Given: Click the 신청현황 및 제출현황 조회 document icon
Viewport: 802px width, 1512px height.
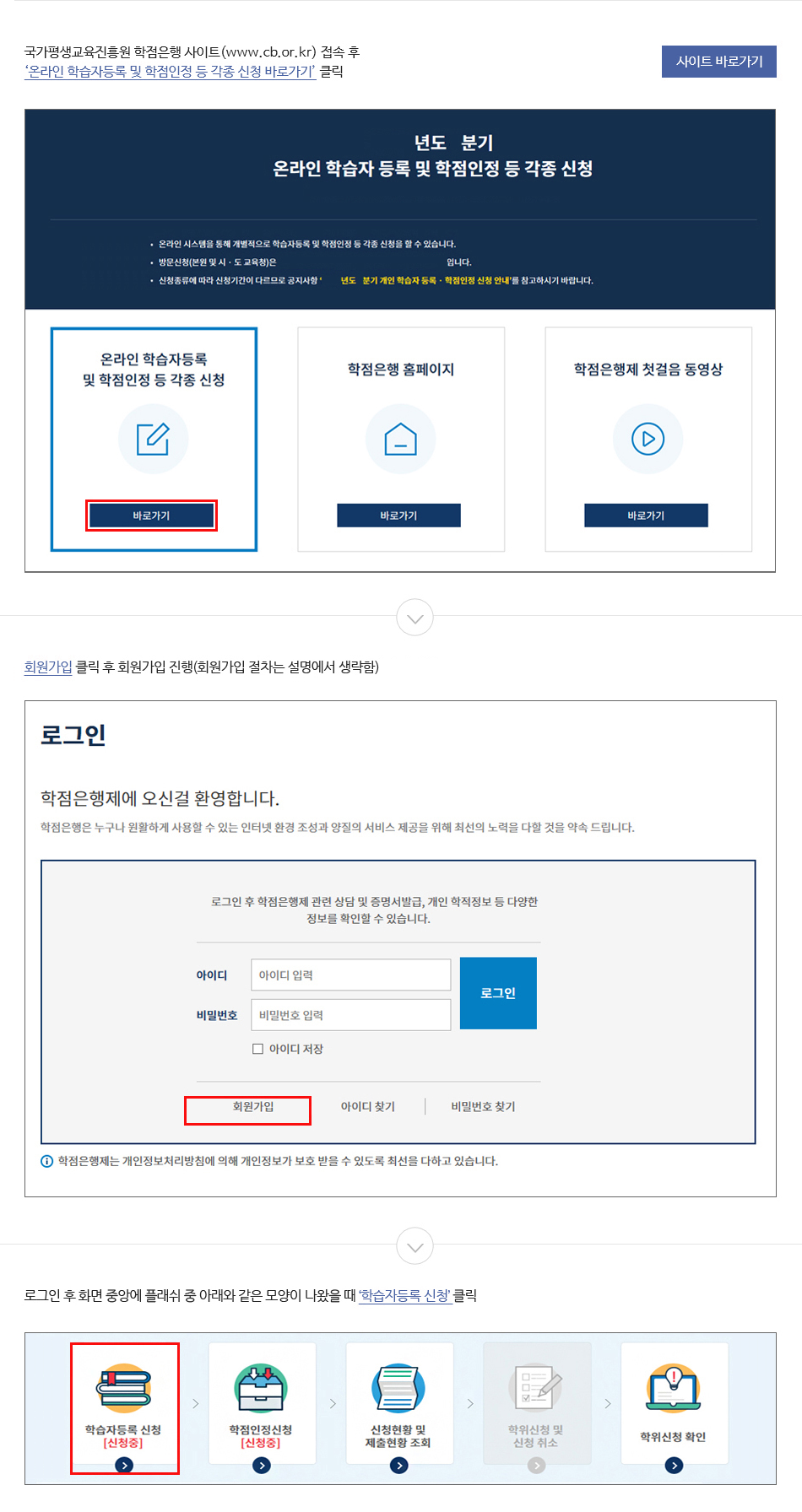Looking at the screenshot, I should click(x=398, y=1388).
